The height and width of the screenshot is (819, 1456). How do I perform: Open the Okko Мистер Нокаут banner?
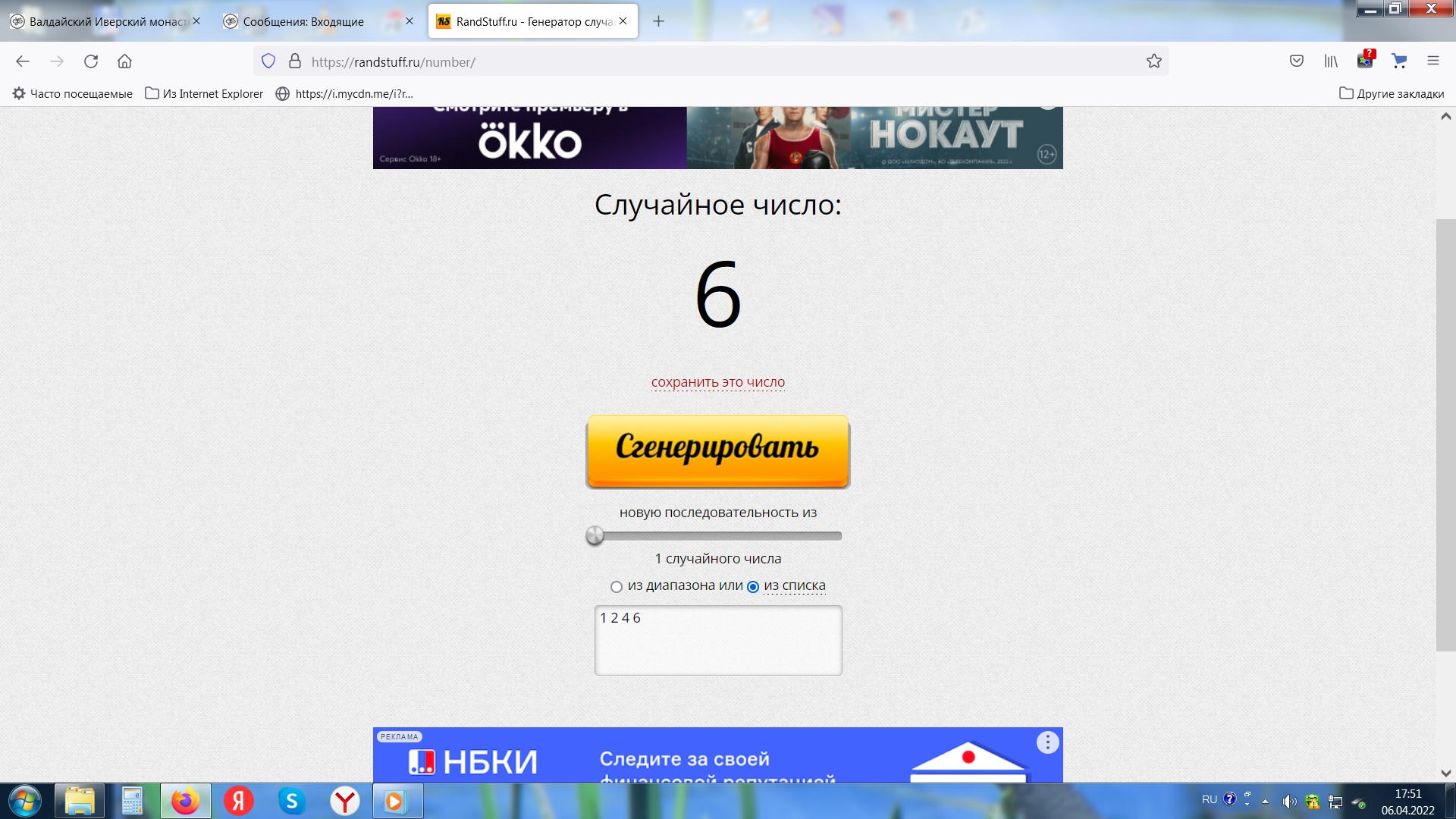click(717, 137)
